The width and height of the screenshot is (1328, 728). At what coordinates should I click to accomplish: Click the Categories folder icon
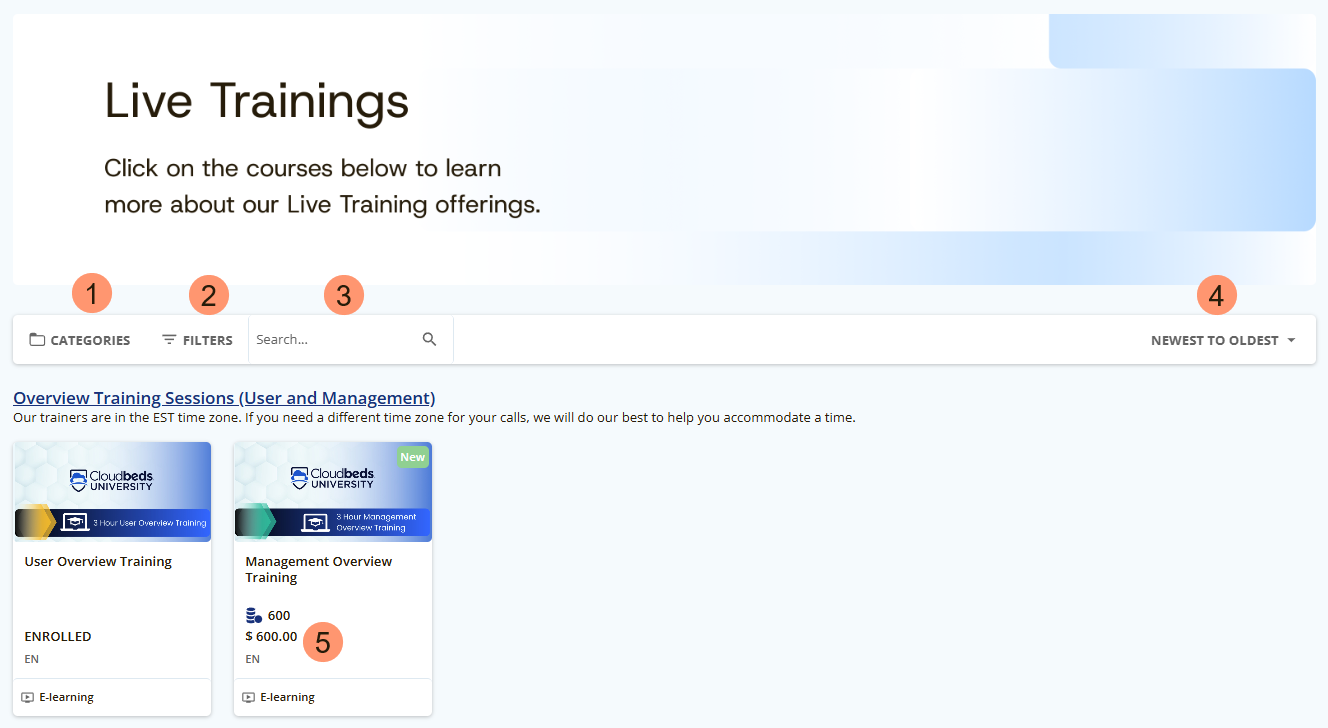[37, 340]
